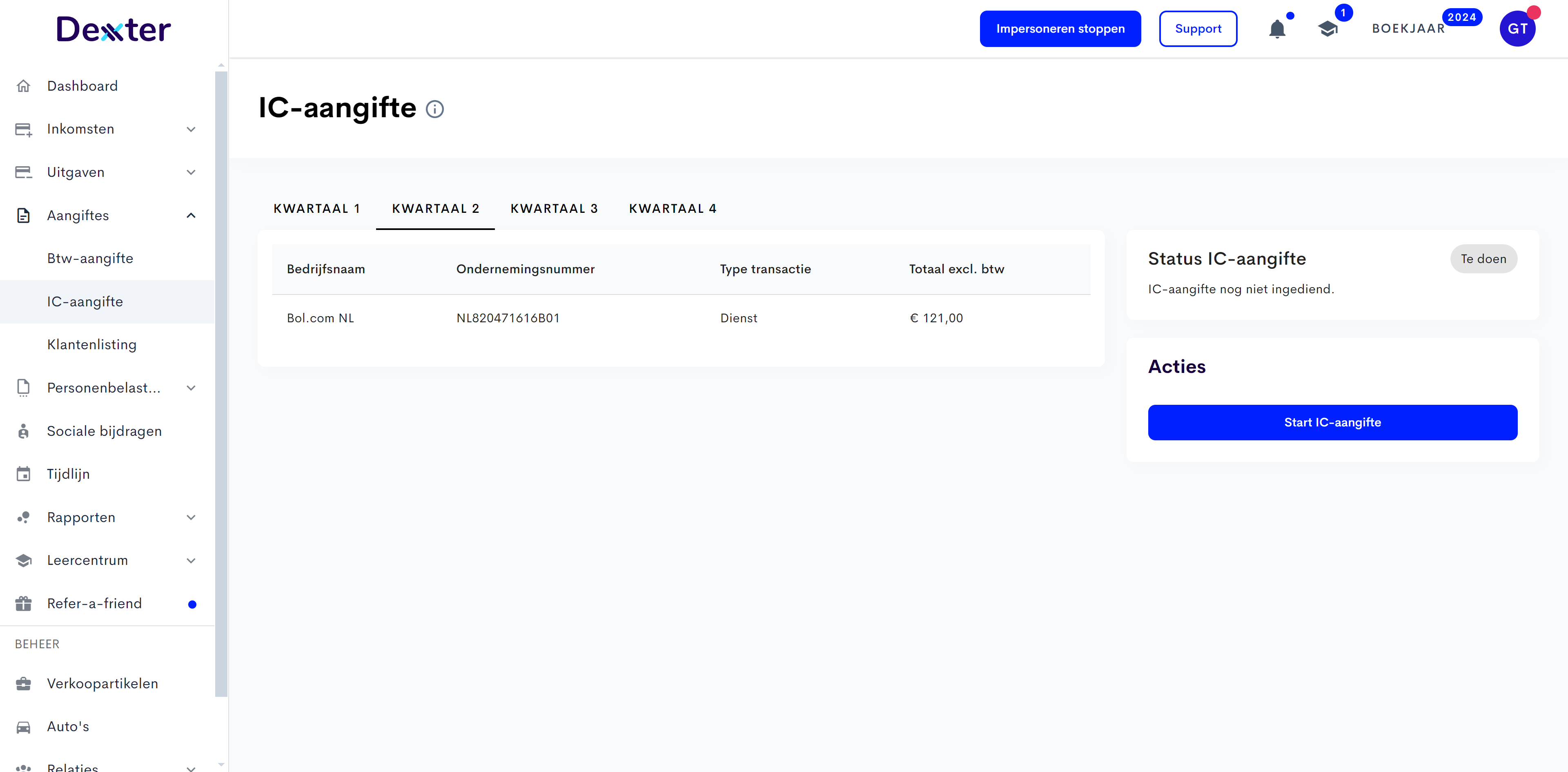Click the Tijdlijn calendar icon
The width and height of the screenshot is (1568, 772).
(23, 474)
